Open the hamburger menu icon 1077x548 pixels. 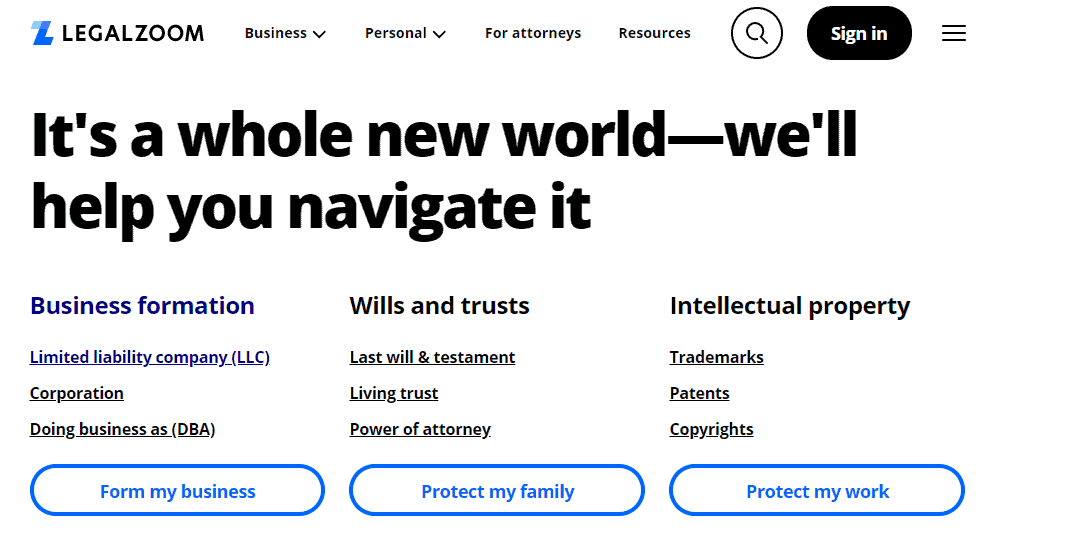(x=953, y=33)
